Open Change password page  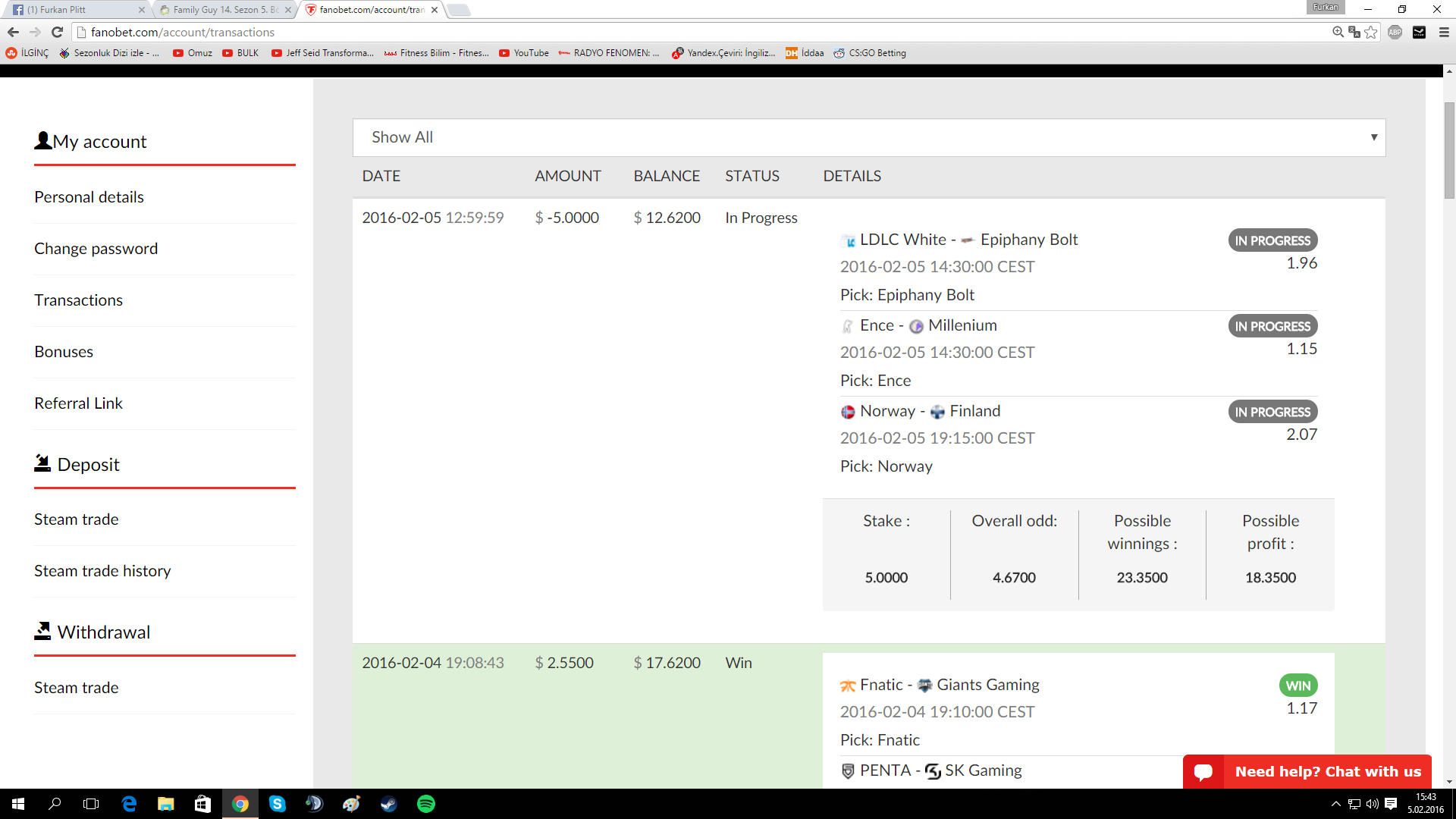96,249
